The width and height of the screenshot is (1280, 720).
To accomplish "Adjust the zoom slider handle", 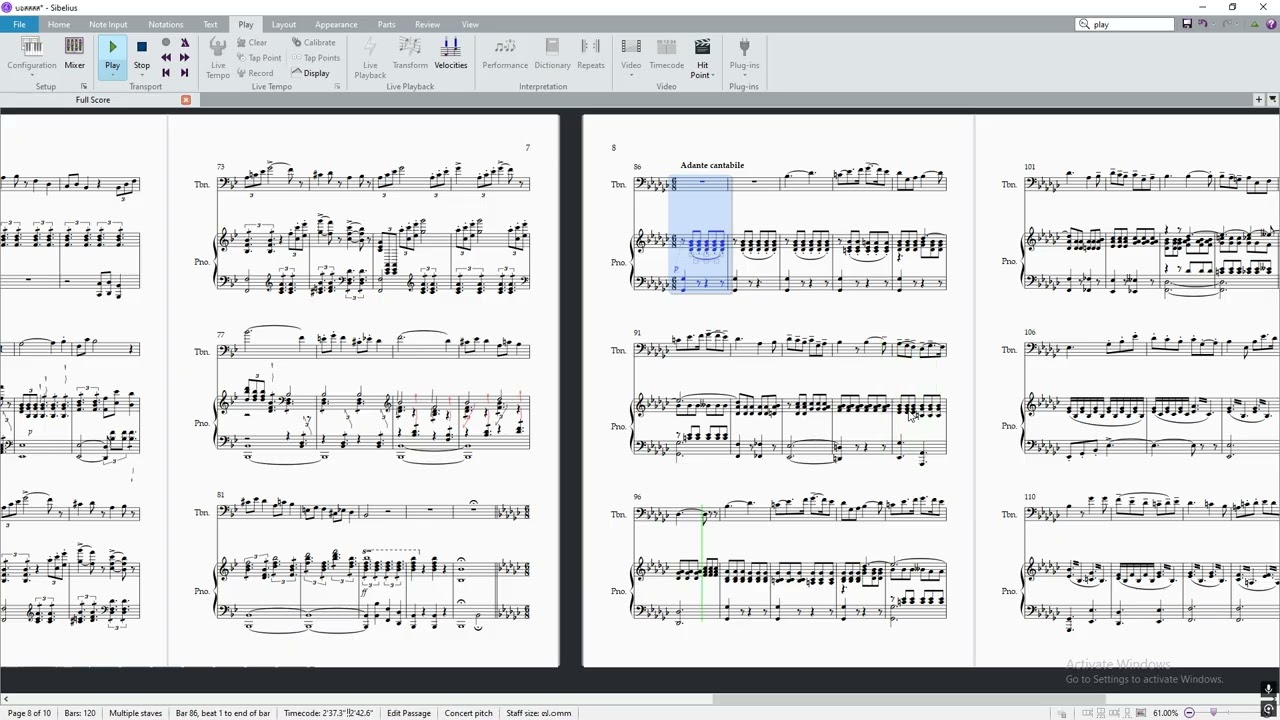I will (1213, 713).
